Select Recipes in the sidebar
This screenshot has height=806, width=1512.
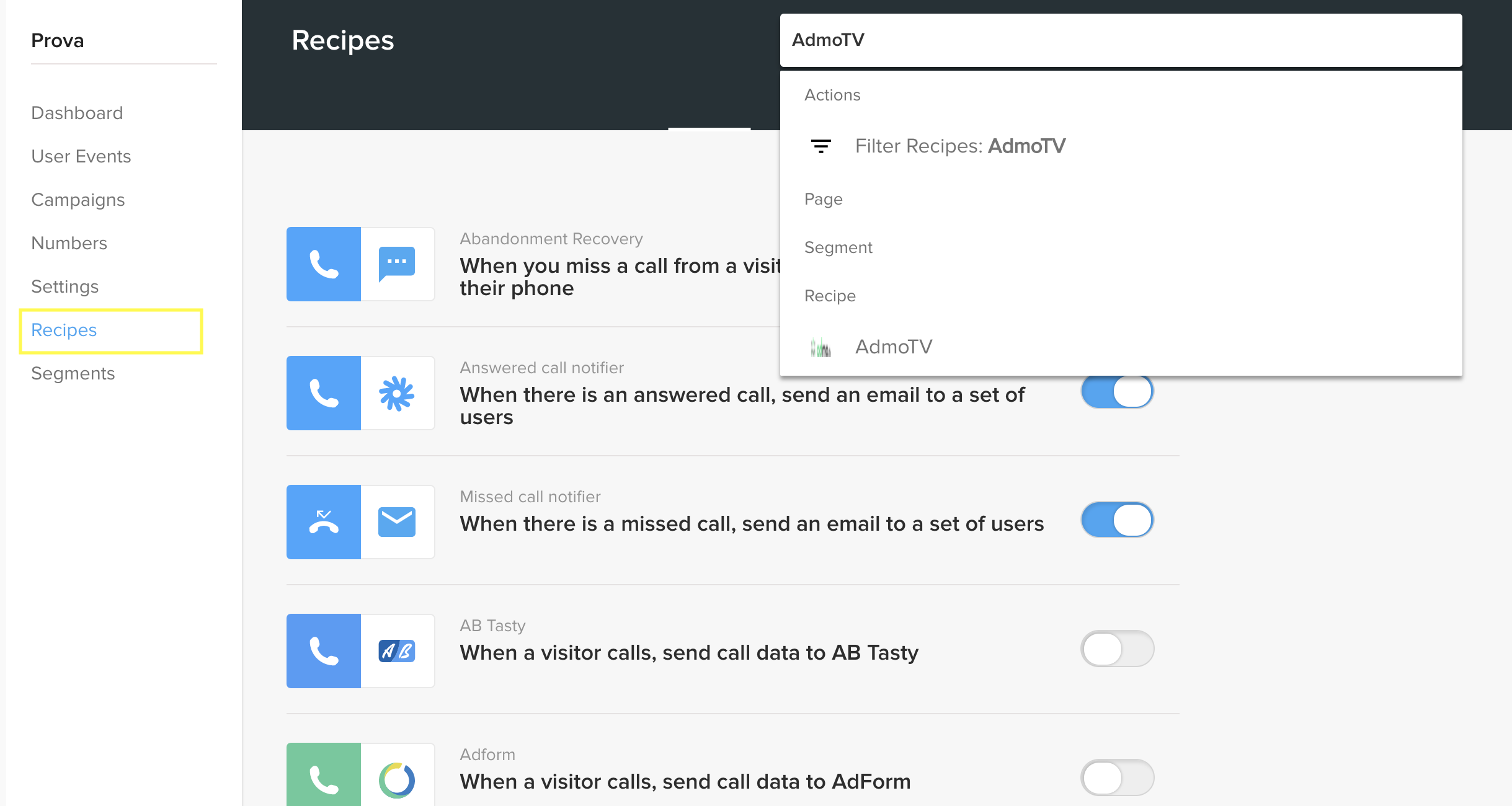pyautogui.click(x=64, y=330)
